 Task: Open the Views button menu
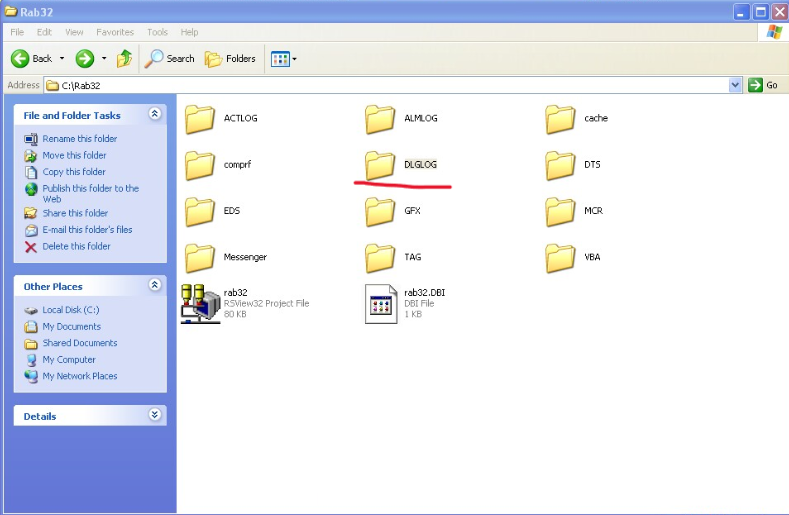(x=283, y=59)
